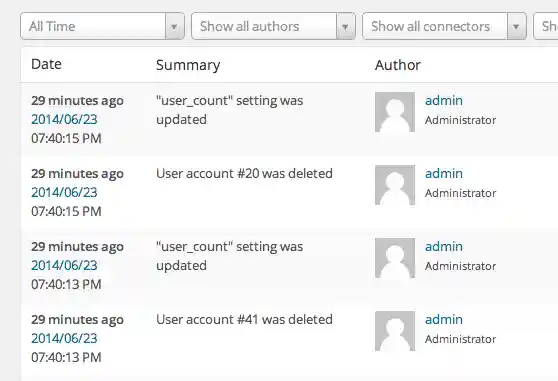Screen dimensions: 558x381
Task: Click 07:40:15 PM time in first row
Action: click(x=66, y=138)
